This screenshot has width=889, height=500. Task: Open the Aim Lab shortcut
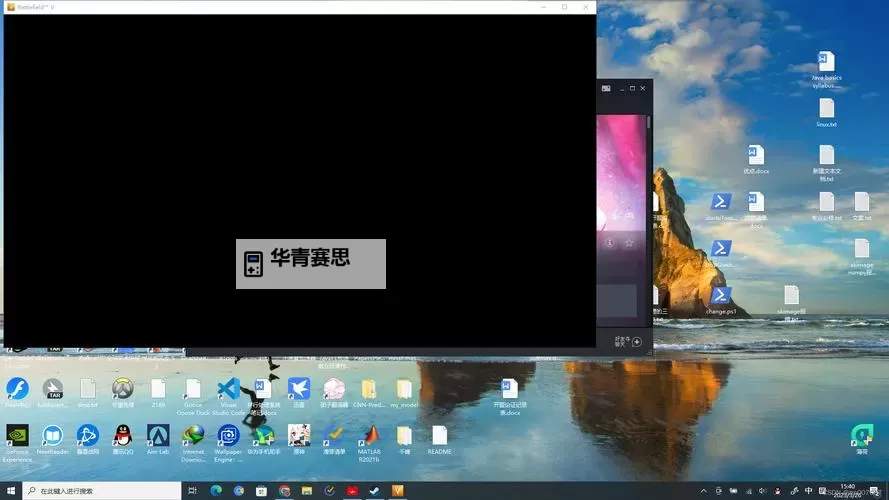point(157,435)
